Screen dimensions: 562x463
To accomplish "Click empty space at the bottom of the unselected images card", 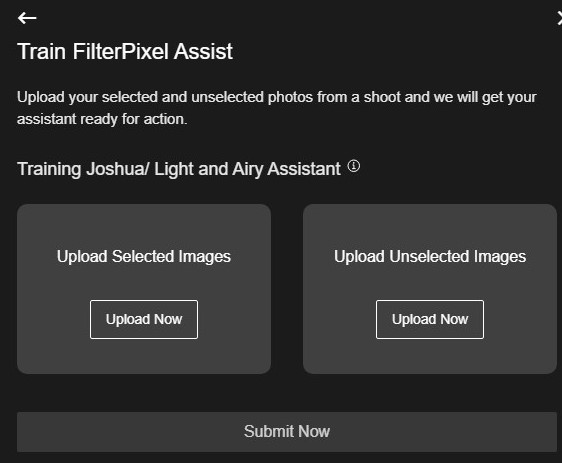I will (430, 357).
